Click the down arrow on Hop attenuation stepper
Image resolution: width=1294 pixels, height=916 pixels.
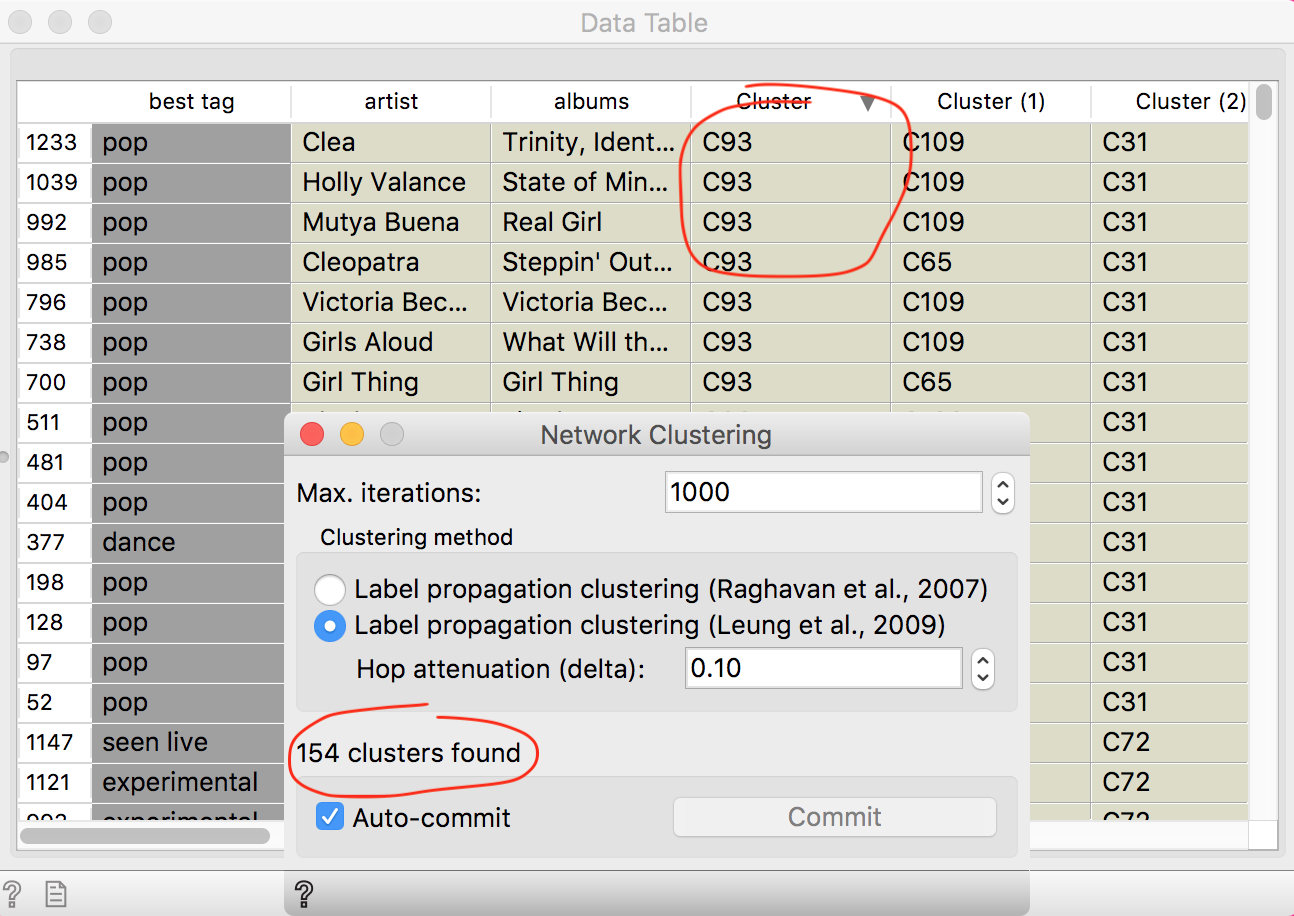tap(982, 676)
